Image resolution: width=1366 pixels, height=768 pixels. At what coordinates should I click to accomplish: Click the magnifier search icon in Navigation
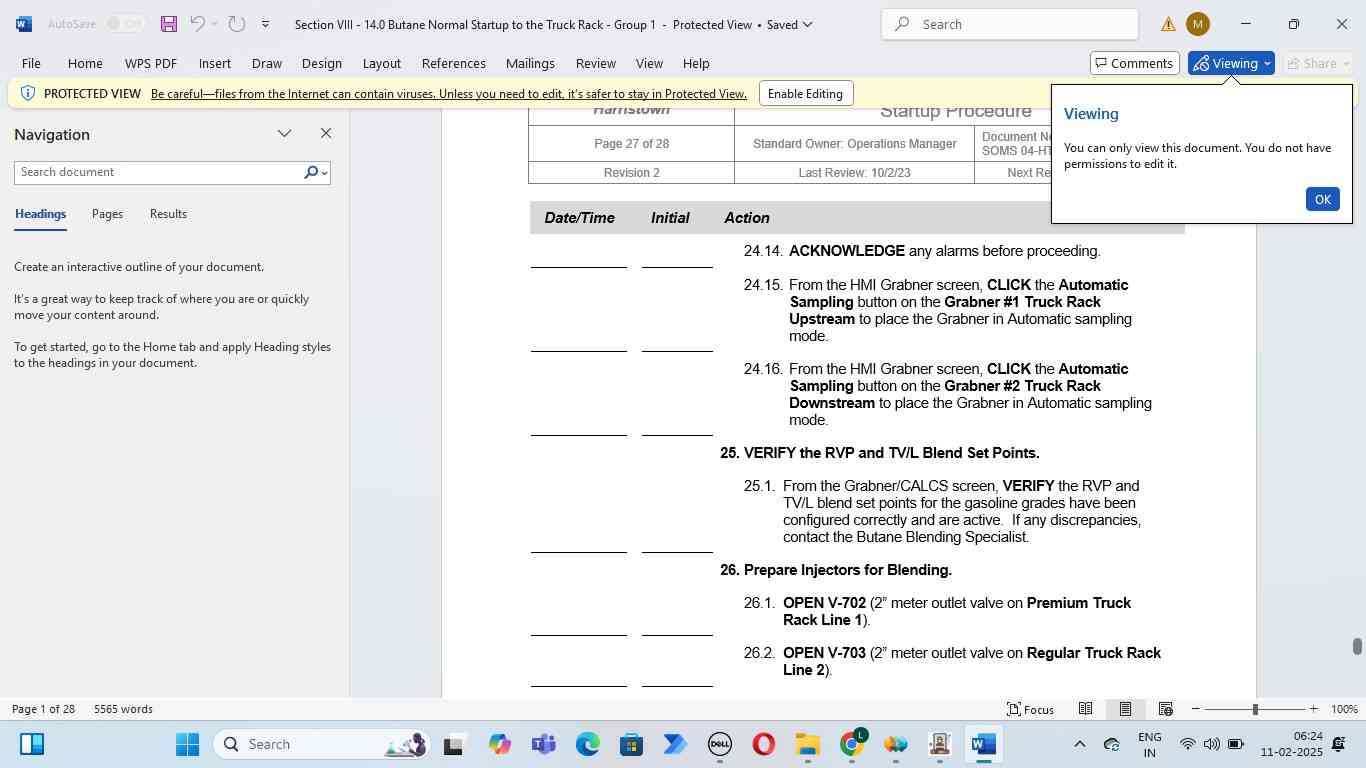click(311, 172)
